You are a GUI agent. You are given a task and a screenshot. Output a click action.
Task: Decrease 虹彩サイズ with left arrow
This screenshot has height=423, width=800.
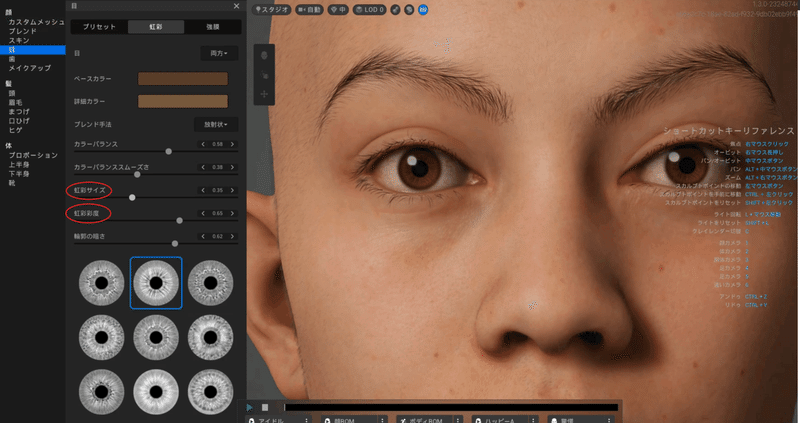point(203,190)
